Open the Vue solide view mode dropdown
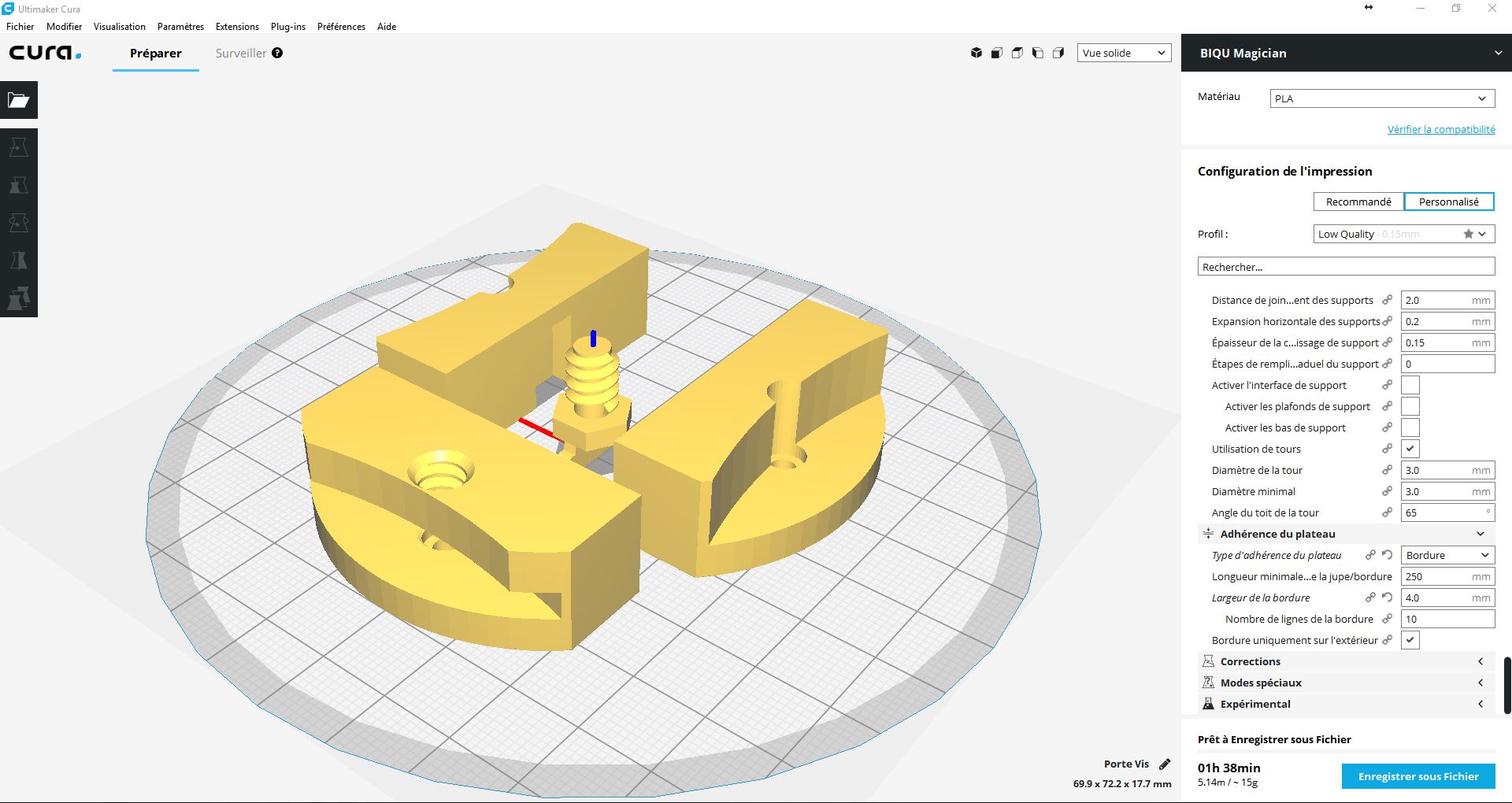1512x803 pixels. point(1125,53)
